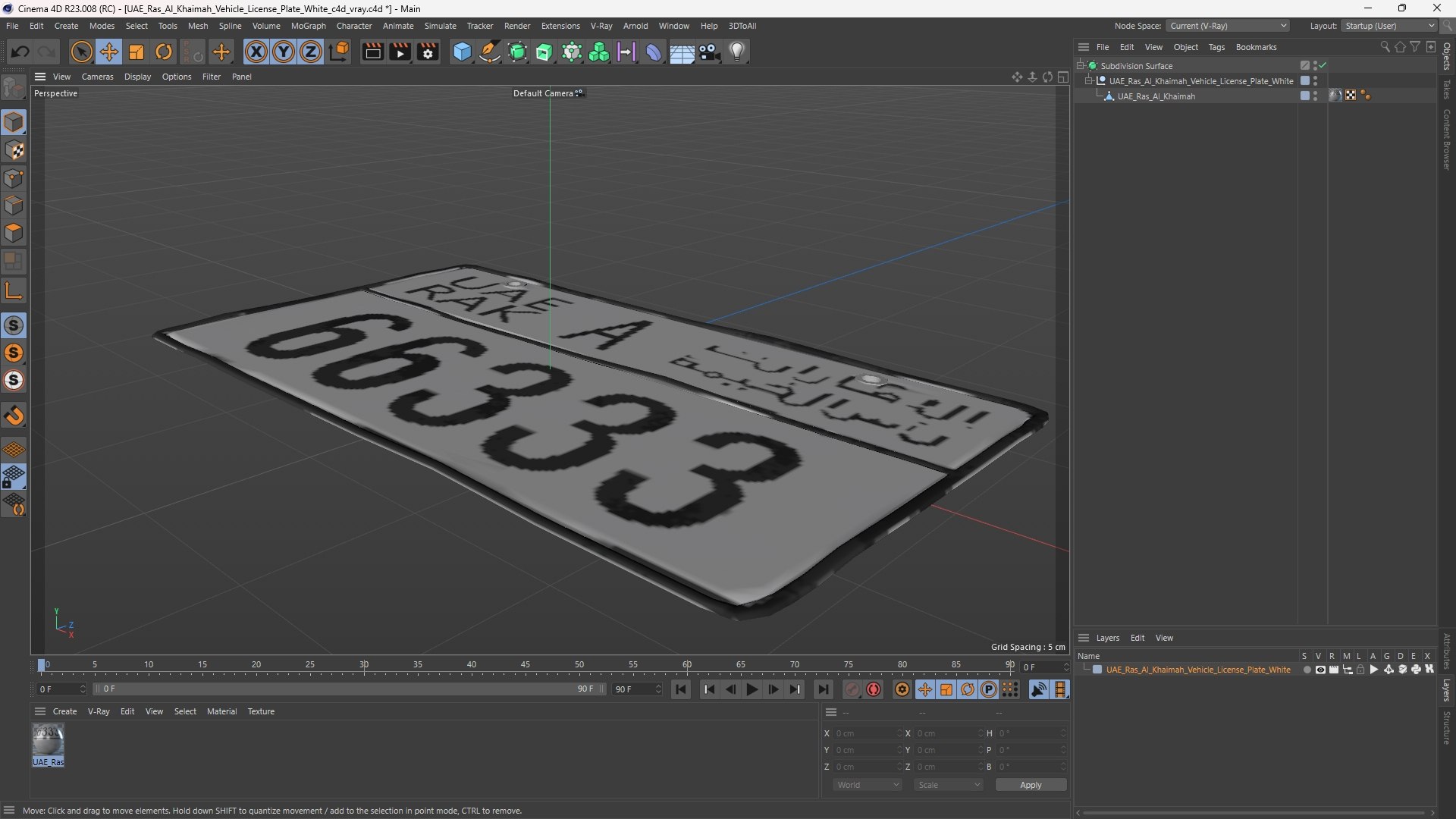Click the search icon in Objects panel
The image size is (1456, 819).
tap(1385, 47)
